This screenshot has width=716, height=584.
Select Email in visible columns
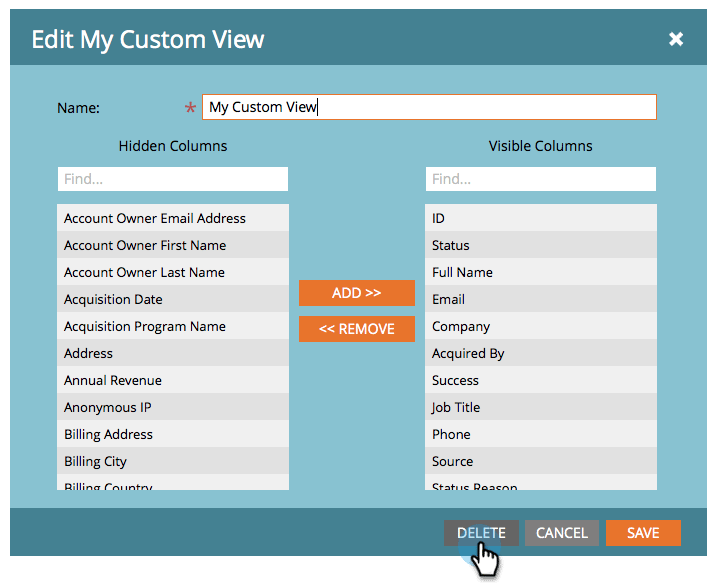point(541,299)
